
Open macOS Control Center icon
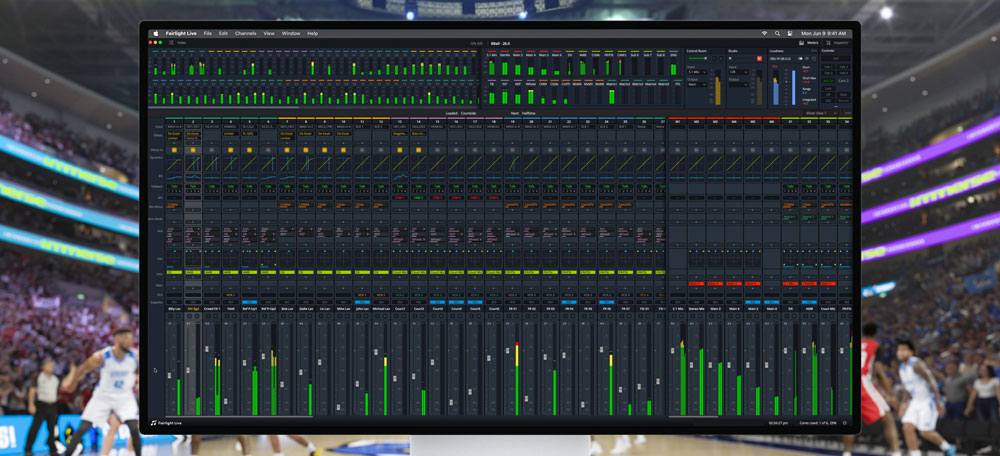click(x=789, y=33)
